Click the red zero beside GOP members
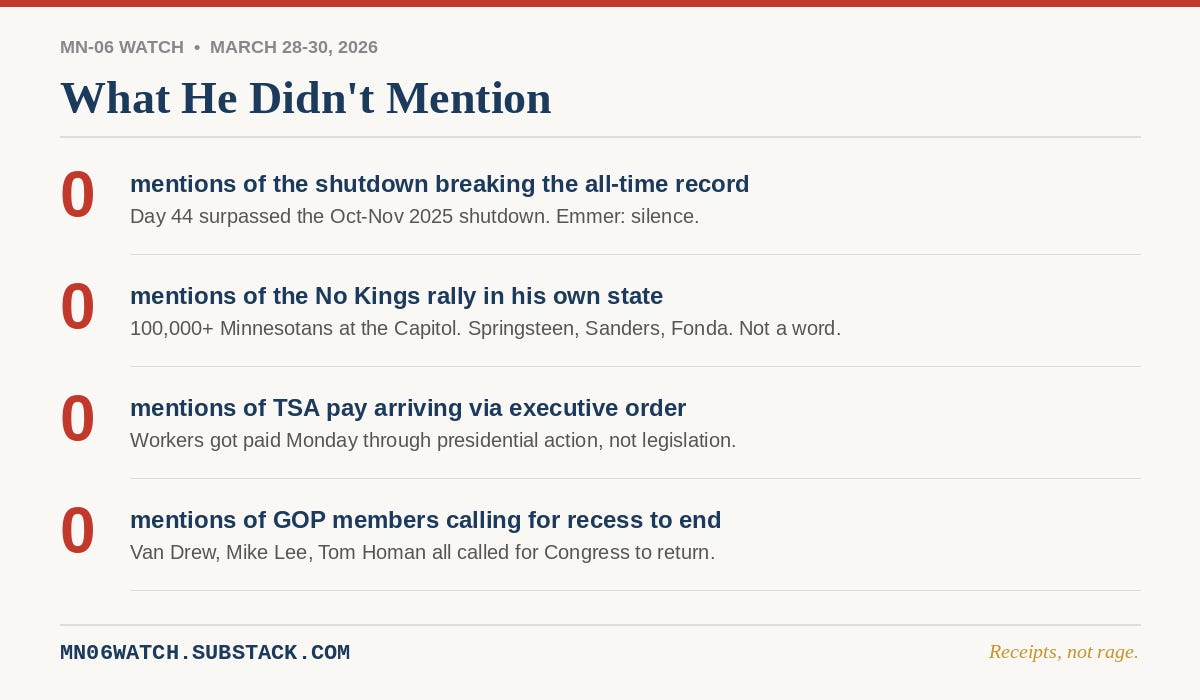 (x=78, y=531)
